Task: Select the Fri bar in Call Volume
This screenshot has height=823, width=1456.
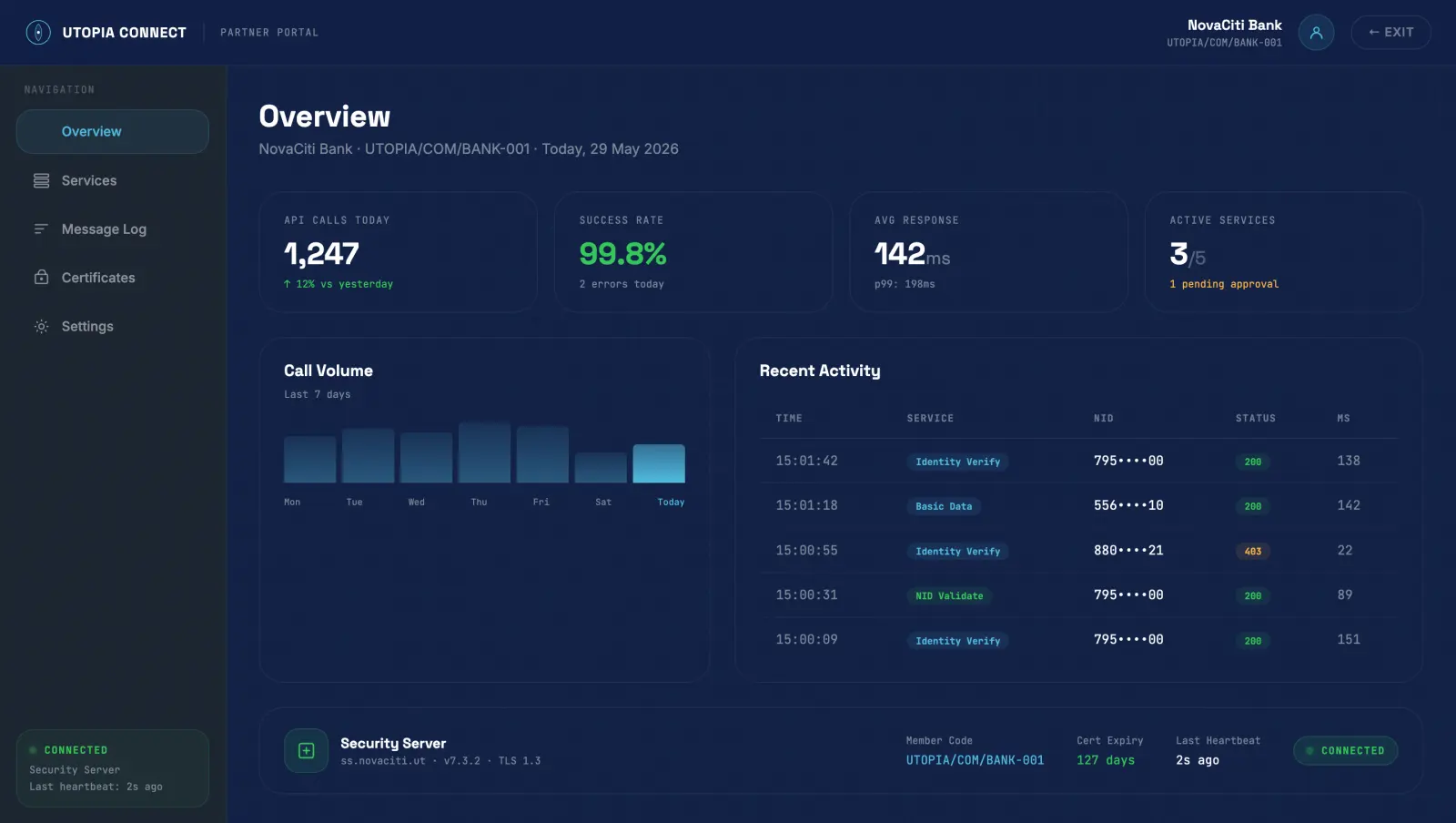Action: [543, 454]
